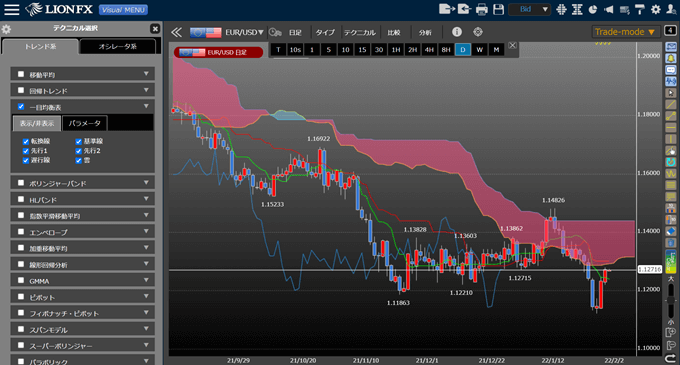
Task: Expand the ボリンジャーバンド dropdown arrow
Action: [x=146, y=182]
